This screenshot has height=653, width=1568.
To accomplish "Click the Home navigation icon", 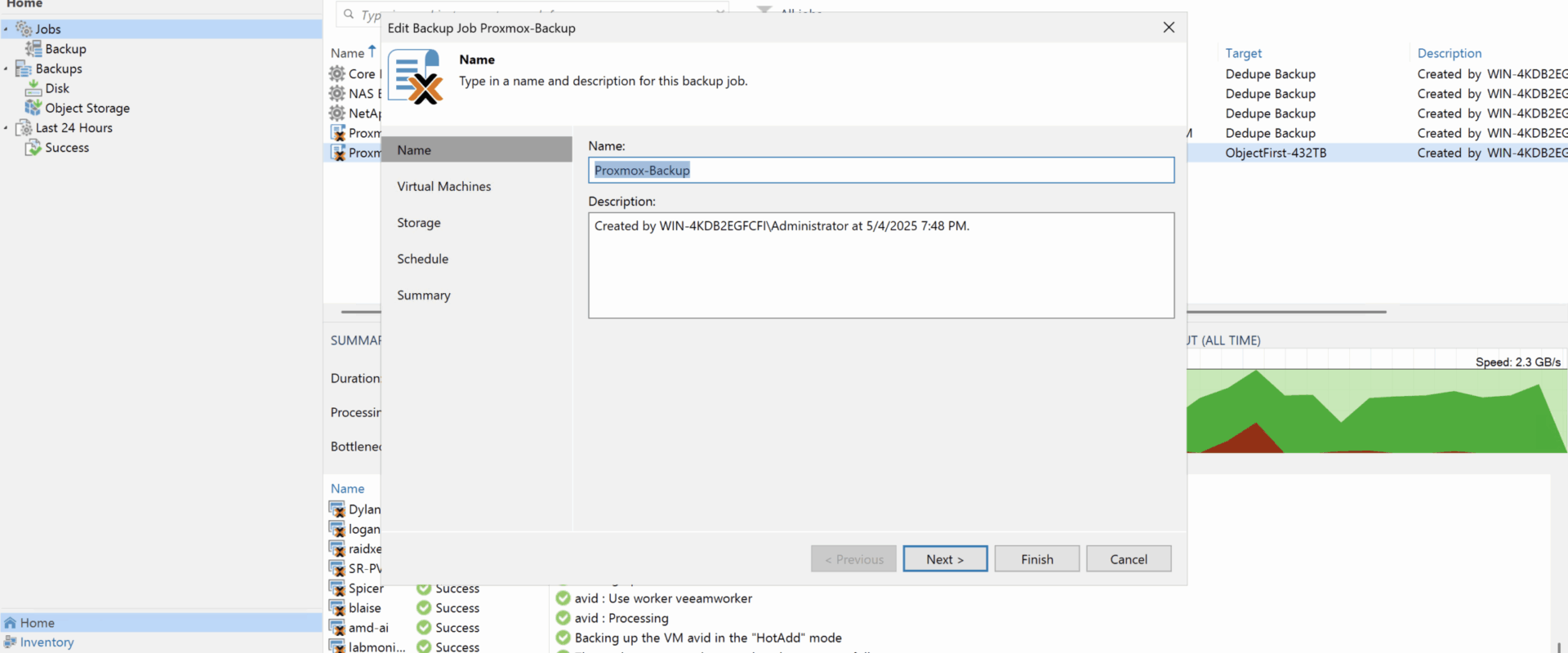I will (x=11, y=623).
